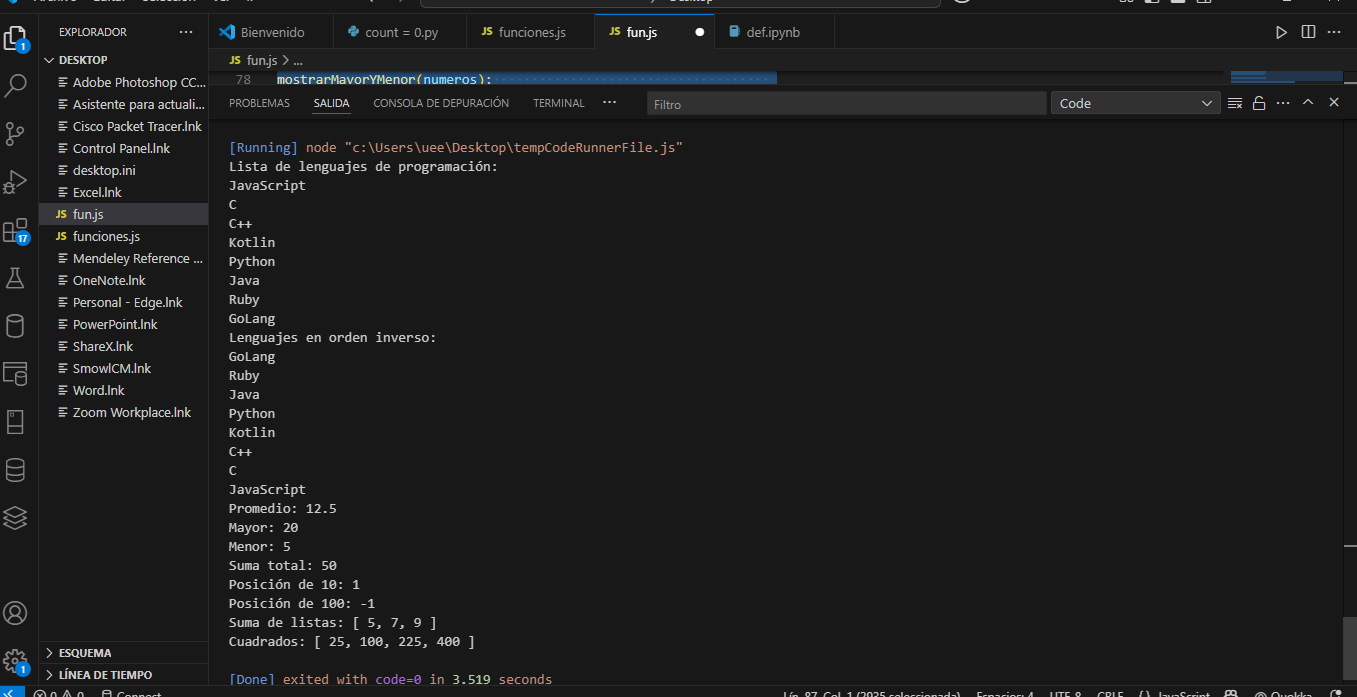Open the Testing flask icon view
The image size is (1357, 697).
pyautogui.click(x=15, y=278)
